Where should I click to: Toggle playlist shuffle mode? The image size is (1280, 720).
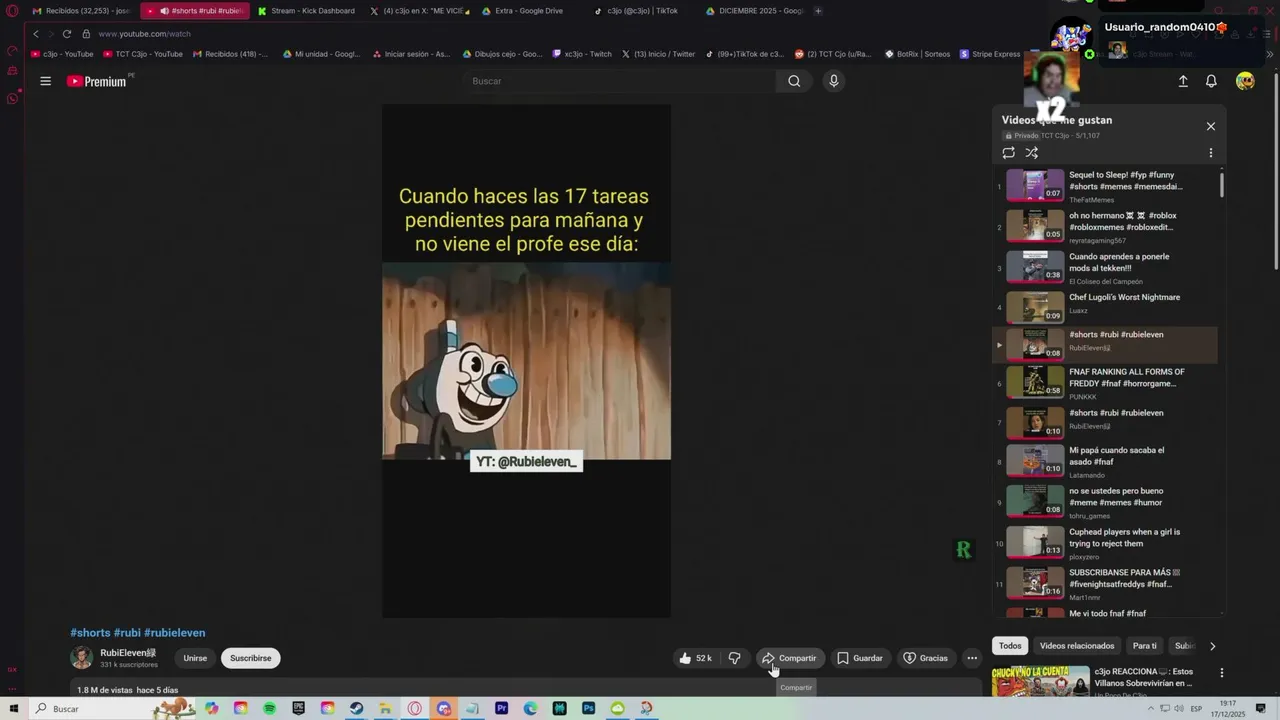click(1032, 153)
